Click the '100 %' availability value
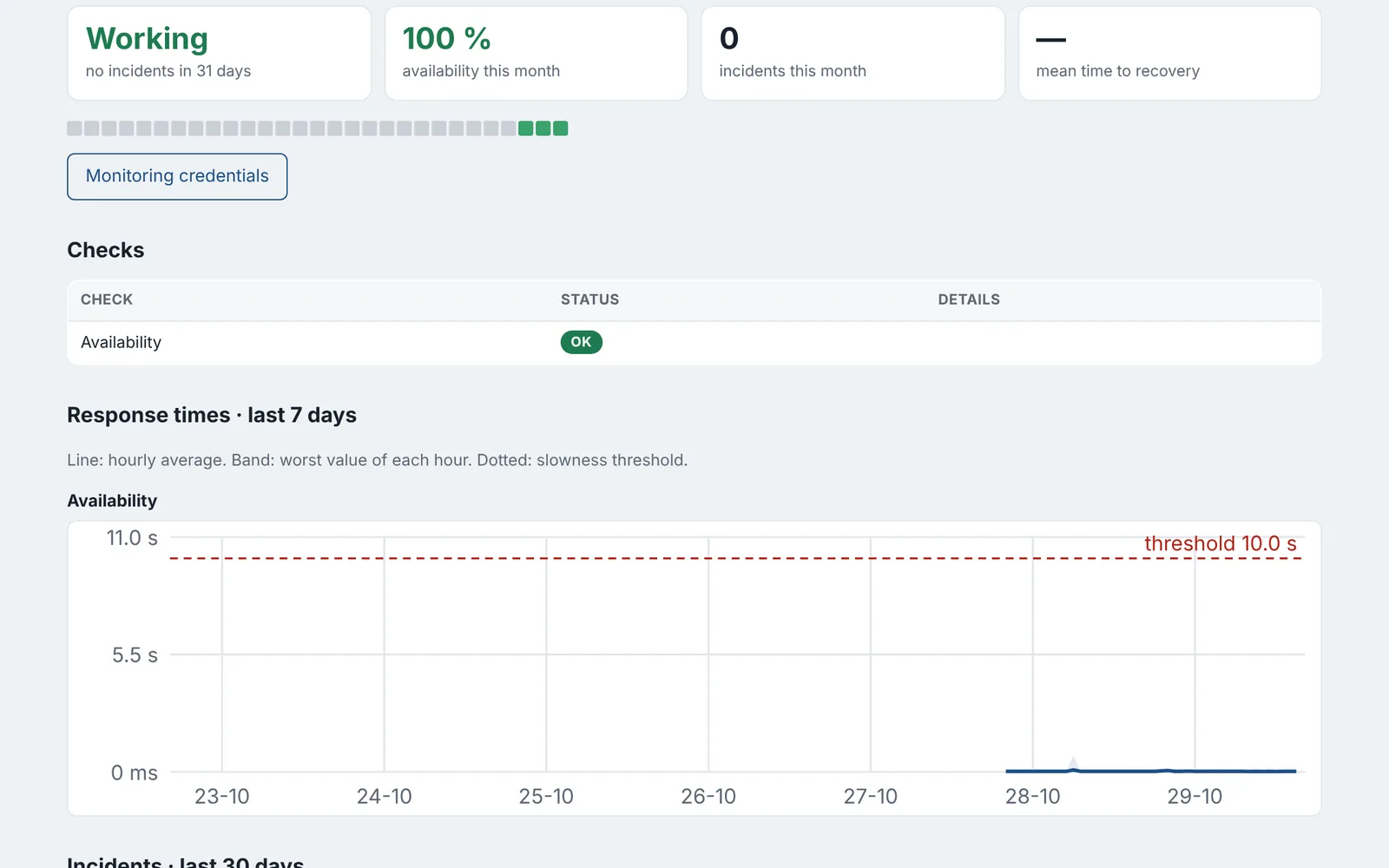Image resolution: width=1389 pixels, height=868 pixels. click(x=446, y=38)
